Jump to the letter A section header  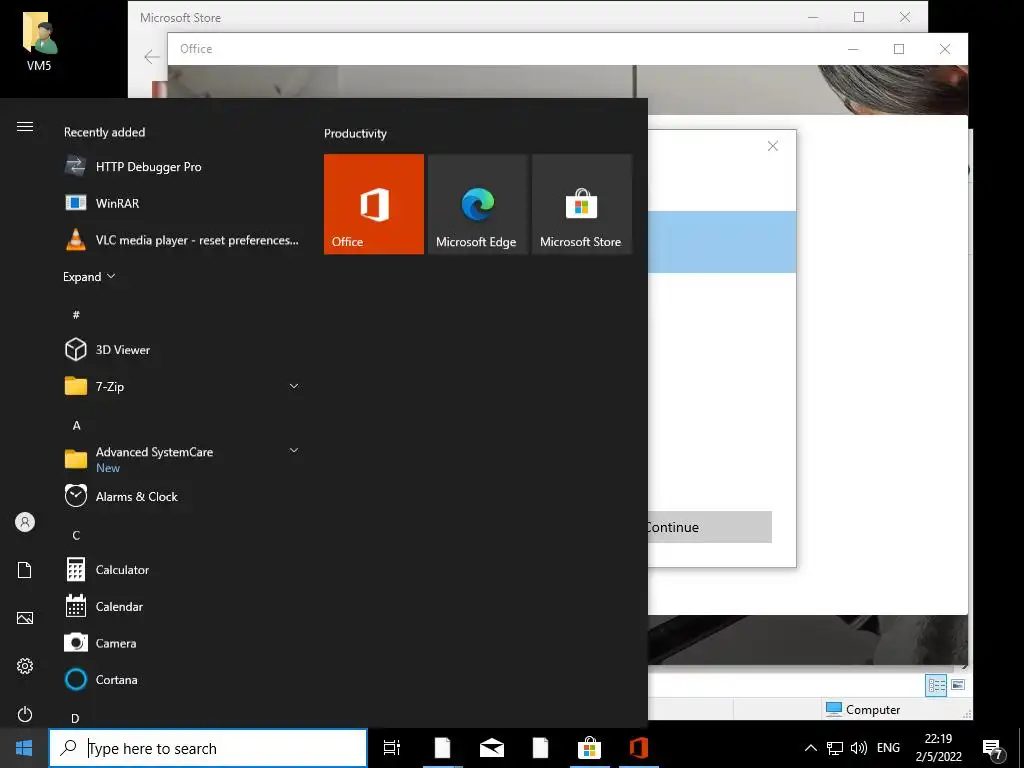[76, 426]
